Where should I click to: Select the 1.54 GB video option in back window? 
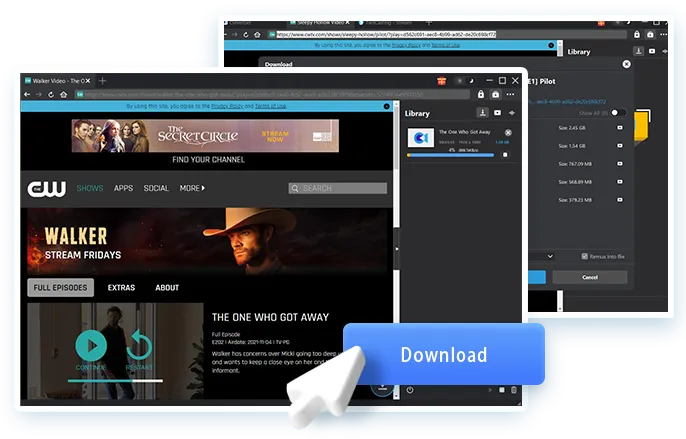(620, 146)
